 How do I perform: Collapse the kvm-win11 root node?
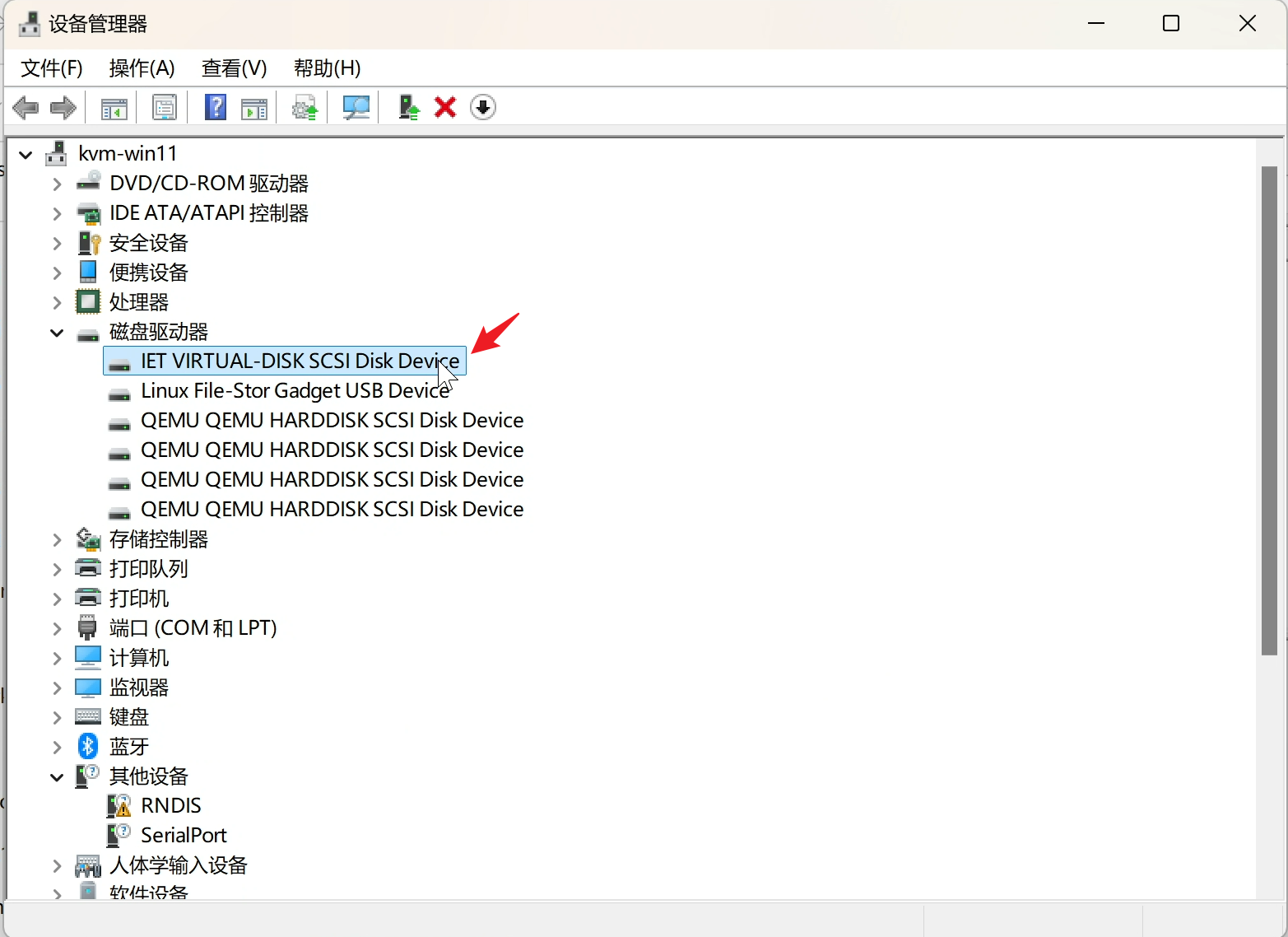coord(26,154)
